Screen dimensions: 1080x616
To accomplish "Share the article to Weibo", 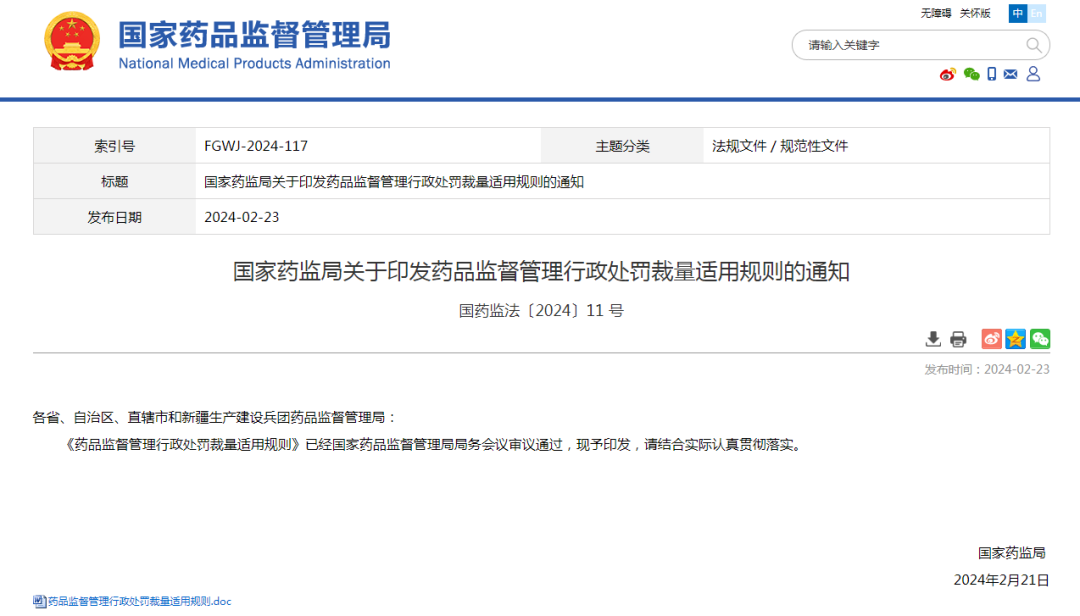I will tap(991, 339).
